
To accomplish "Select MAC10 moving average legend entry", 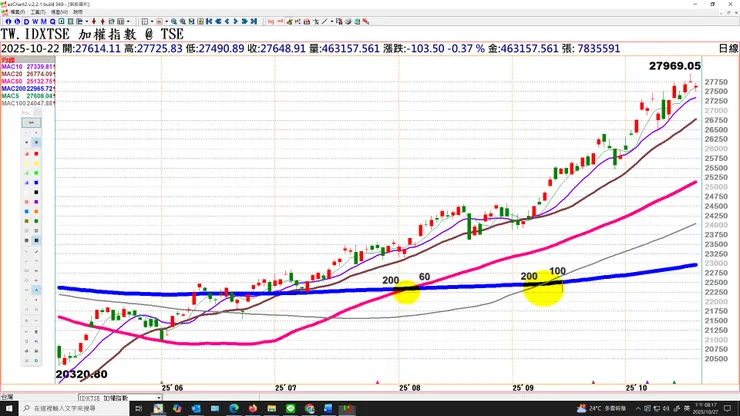I will pos(28,67).
